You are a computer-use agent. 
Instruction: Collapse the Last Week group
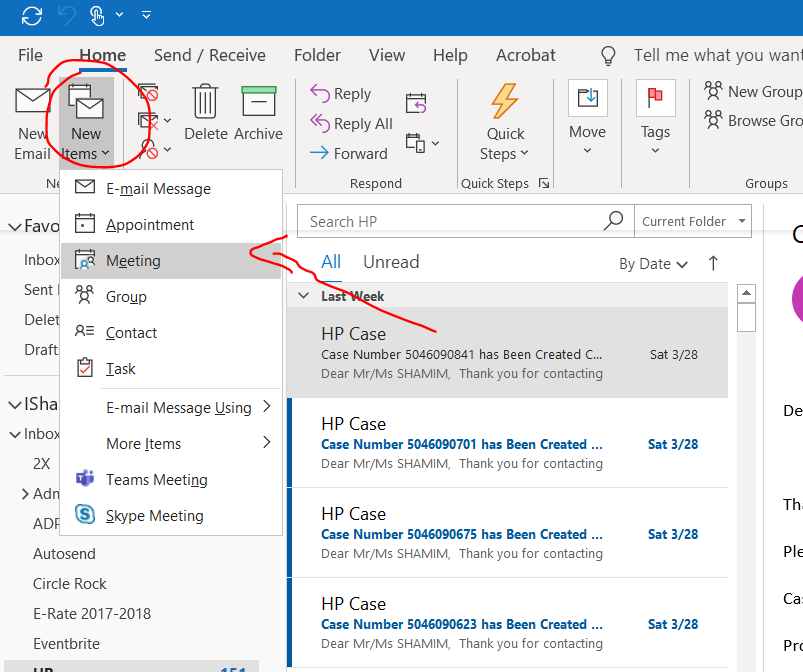click(304, 296)
